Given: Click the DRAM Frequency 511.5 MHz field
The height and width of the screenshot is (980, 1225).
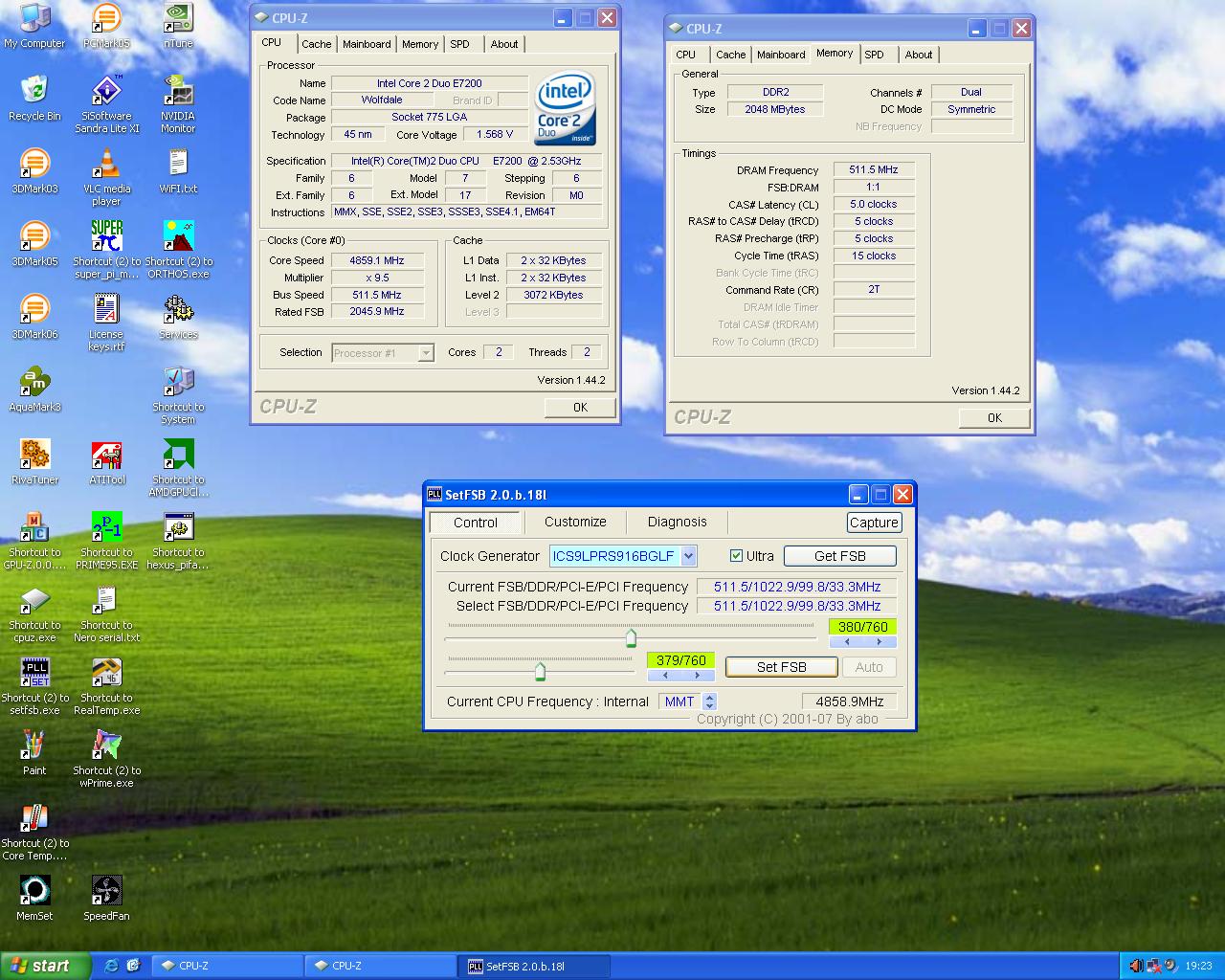Looking at the screenshot, I should point(874,169).
